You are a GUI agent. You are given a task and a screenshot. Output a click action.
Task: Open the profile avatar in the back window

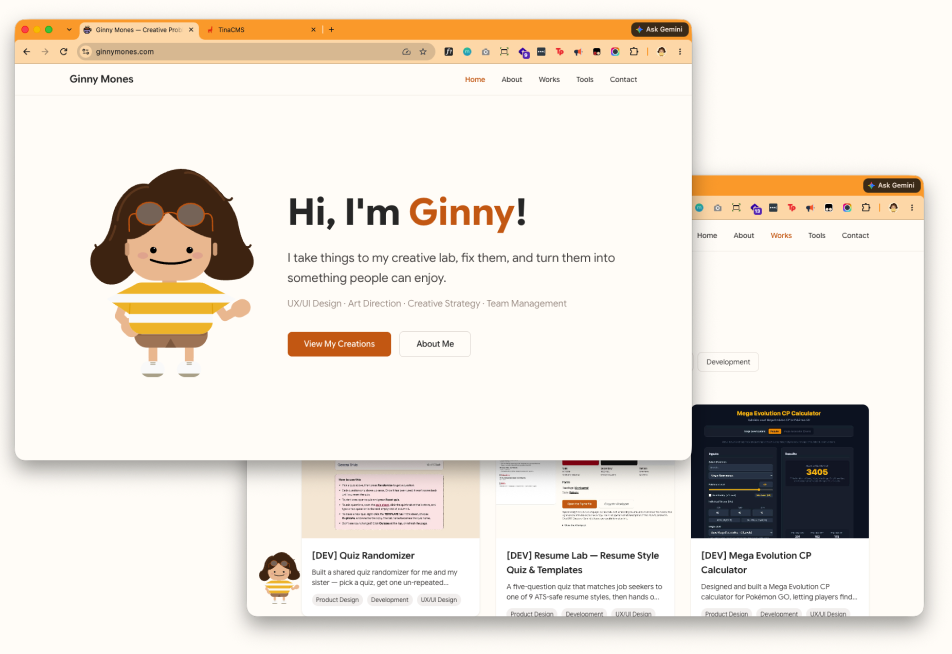click(893, 208)
